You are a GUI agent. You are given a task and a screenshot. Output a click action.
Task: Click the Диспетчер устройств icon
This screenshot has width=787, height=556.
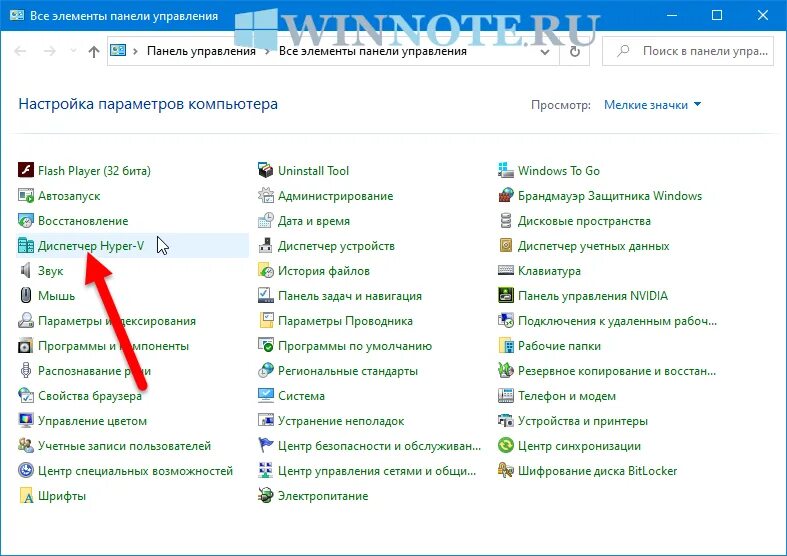(266, 245)
